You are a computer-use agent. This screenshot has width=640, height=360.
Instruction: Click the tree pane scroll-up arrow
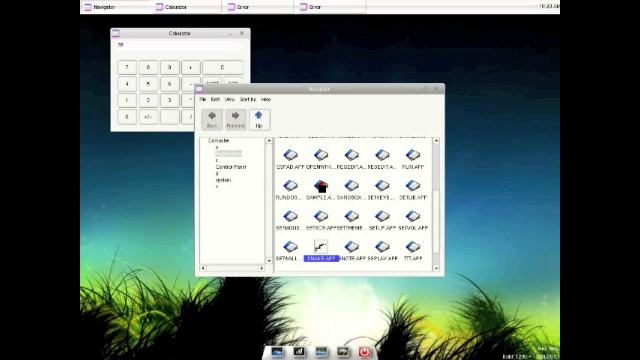click(x=269, y=140)
